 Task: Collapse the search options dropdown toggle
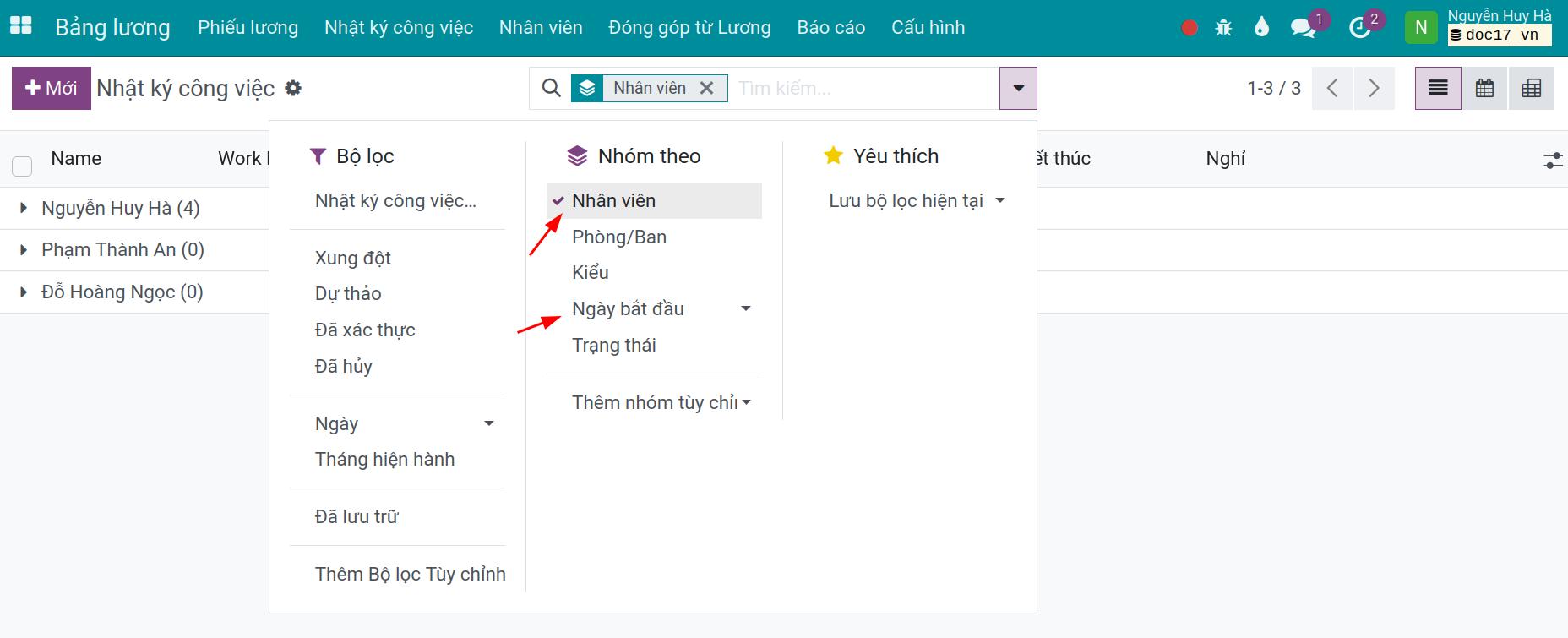click(x=1018, y=88)
